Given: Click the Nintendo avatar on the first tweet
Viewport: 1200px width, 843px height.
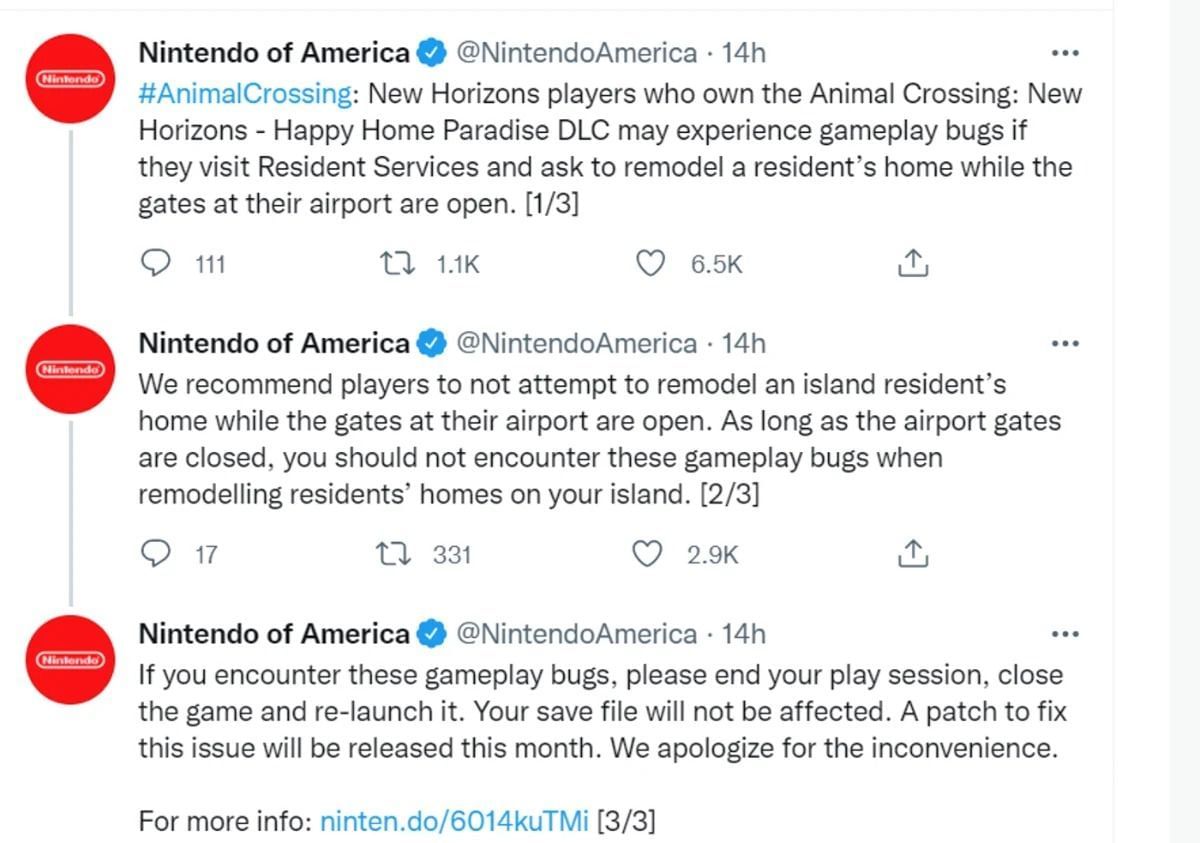Looking at the screenshot, I should pyautogui.click(x=72, y=78).
